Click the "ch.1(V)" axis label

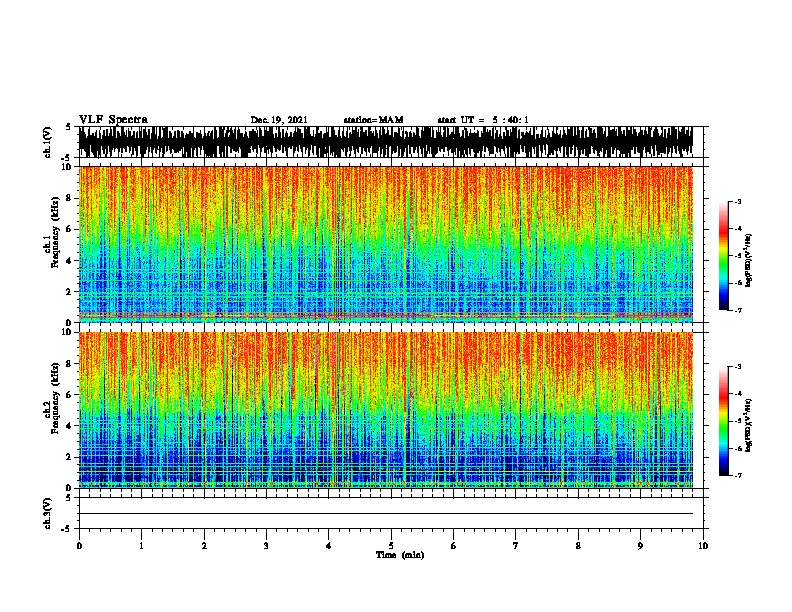47,142
